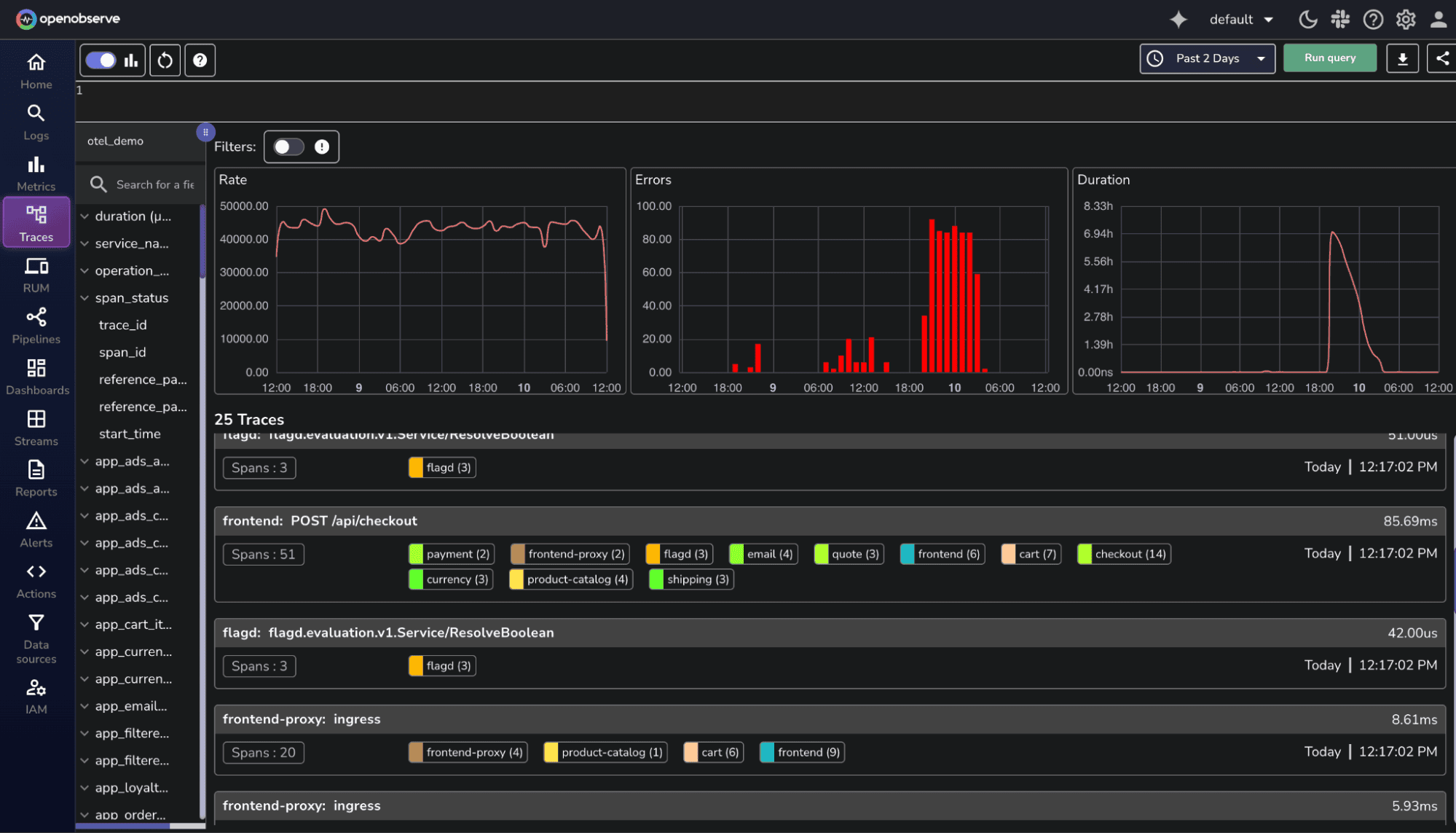Toggle the Filters switch

point(288,146)
